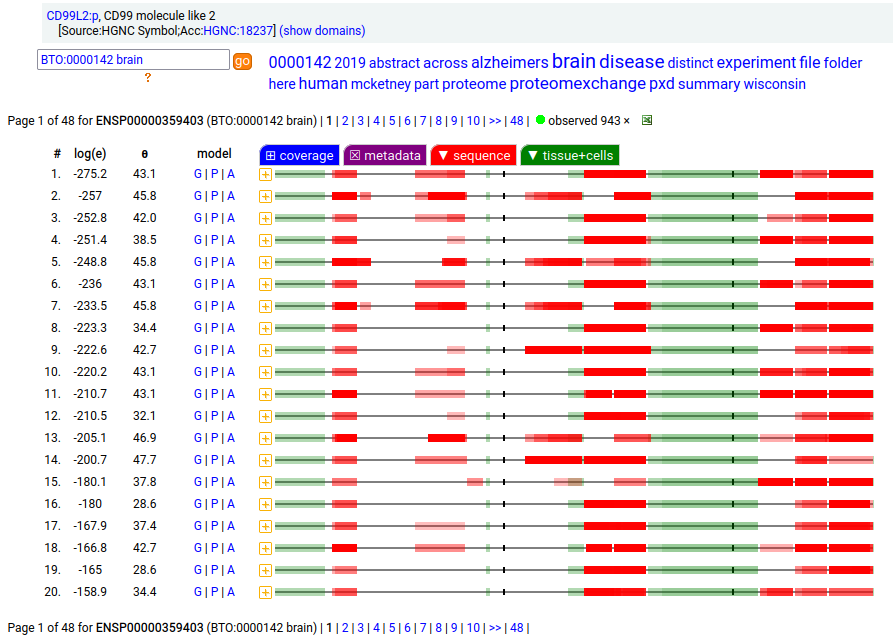893x642 pixels.
Task: Click the log(e) value -252.8 in row 3
Action: [90, 218]
